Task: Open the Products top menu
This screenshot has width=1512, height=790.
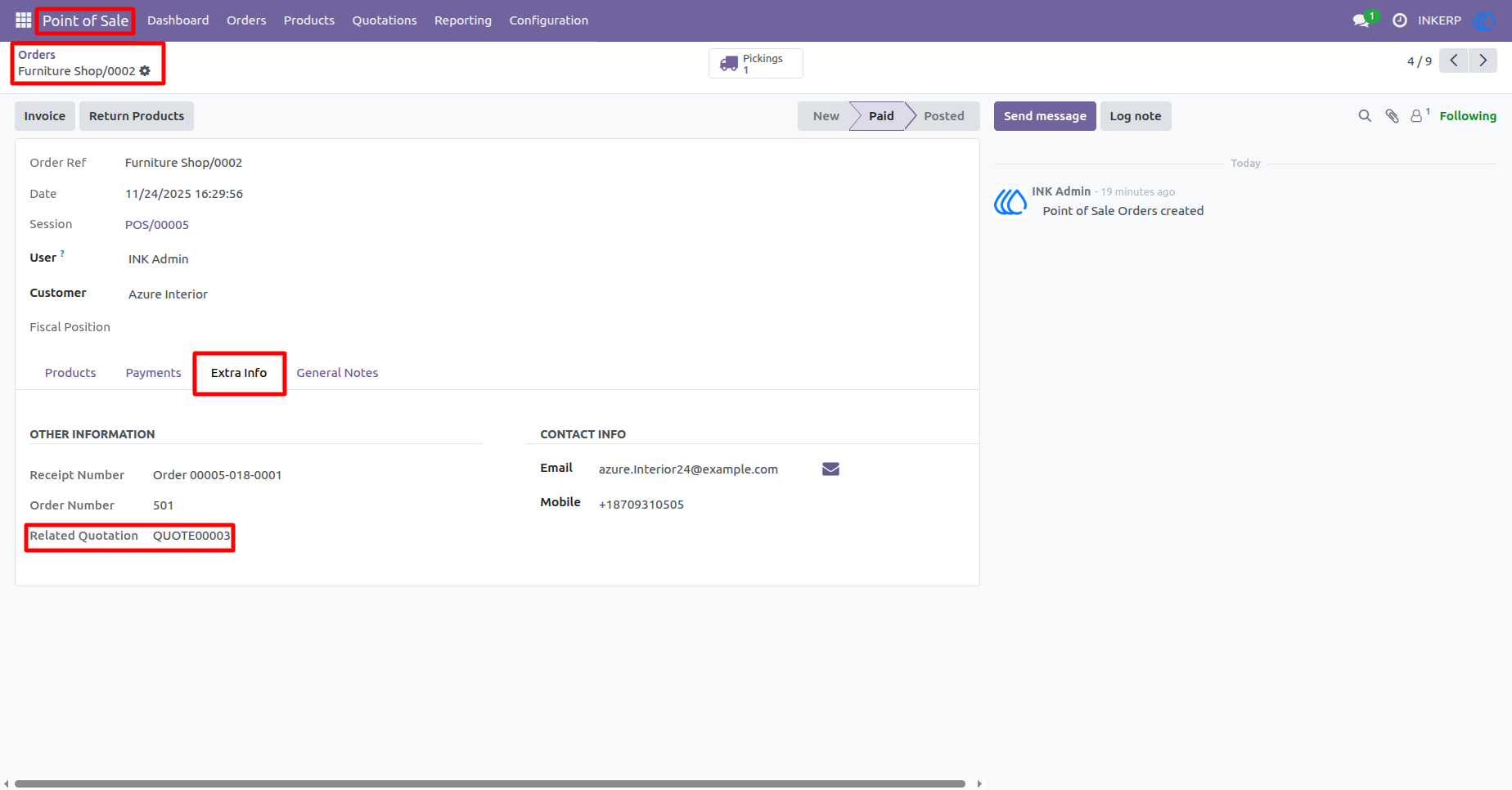Action: tap(309, 20)
